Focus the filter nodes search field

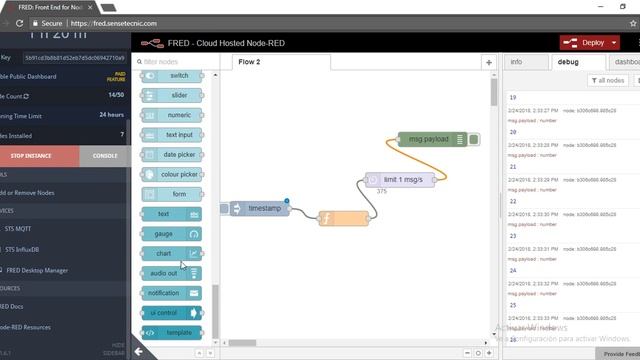point(176,62)
